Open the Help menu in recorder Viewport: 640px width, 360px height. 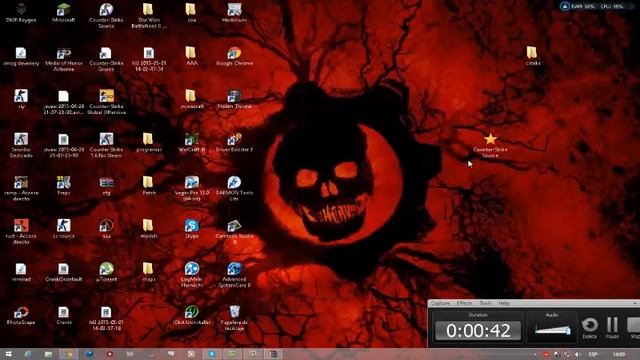click(x=504, y=303)
